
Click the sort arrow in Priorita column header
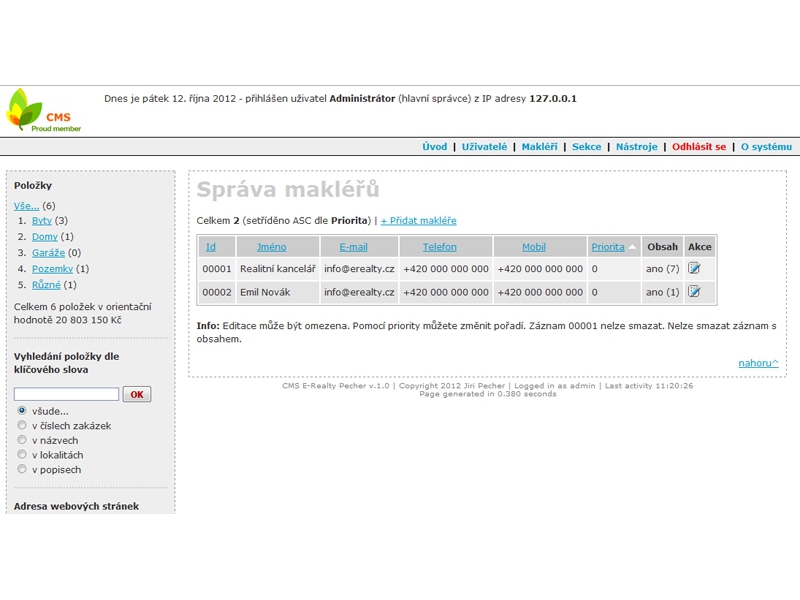tap(632, 247)
